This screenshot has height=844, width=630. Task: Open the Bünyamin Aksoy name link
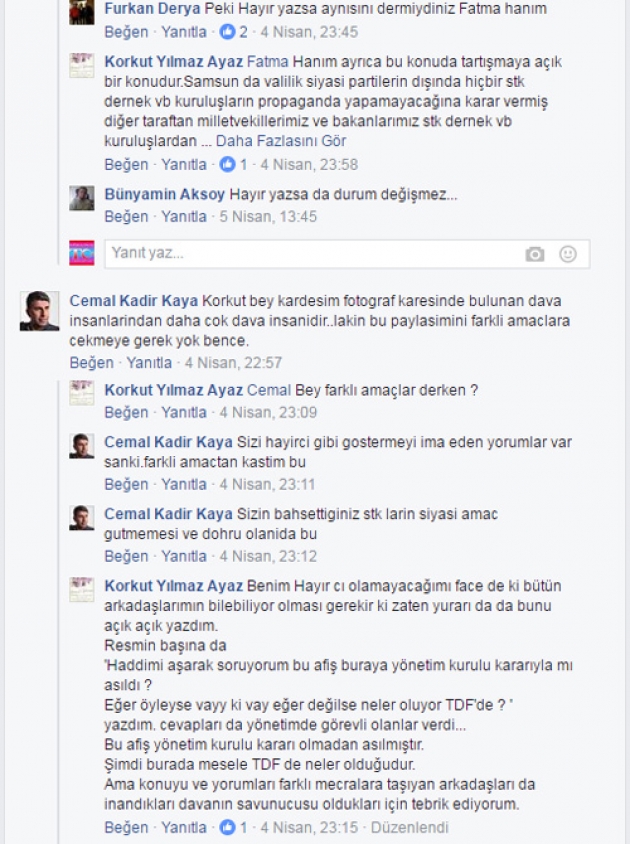(x=164, y=194)
